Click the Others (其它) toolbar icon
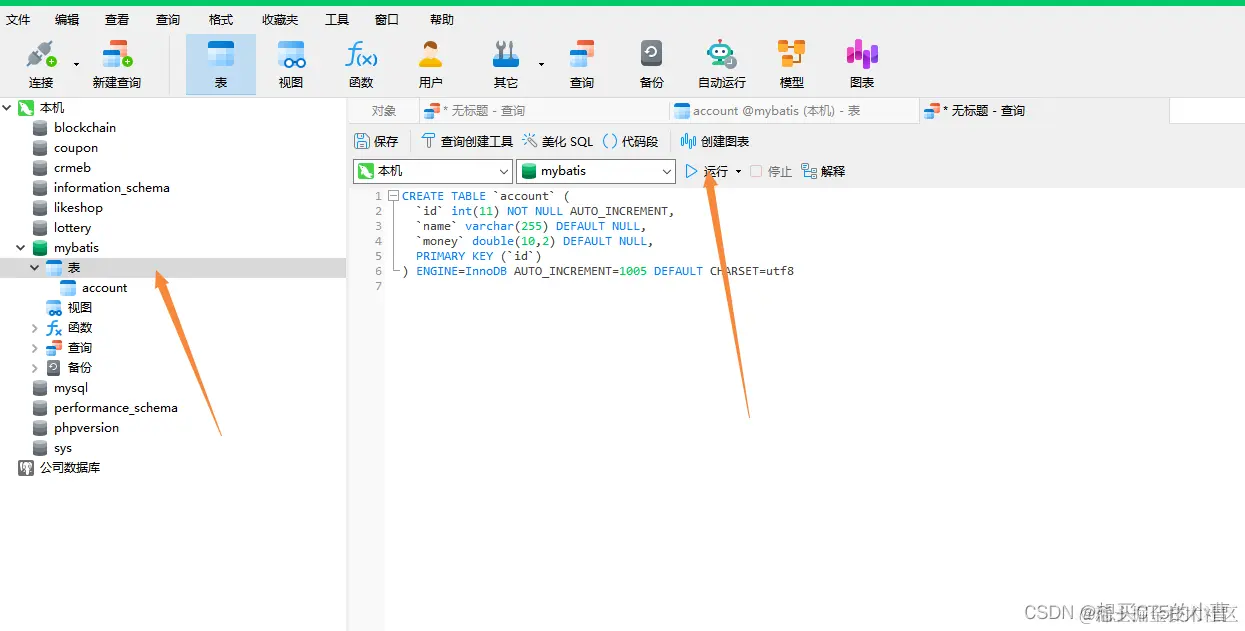The image size is (1245, 631). click(x=506, y=64)
